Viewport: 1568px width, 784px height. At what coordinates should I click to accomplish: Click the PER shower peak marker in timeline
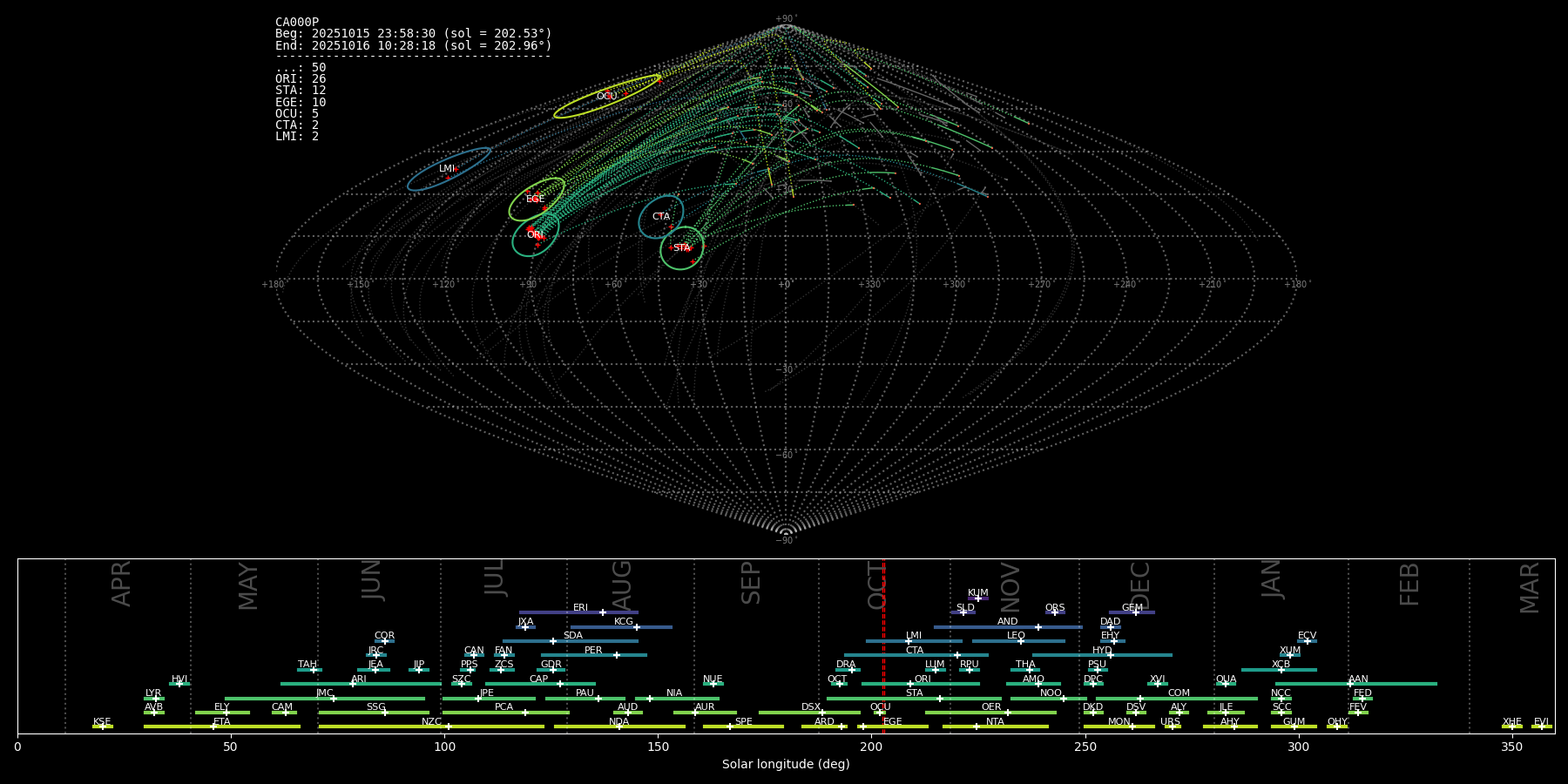(617, 655)
